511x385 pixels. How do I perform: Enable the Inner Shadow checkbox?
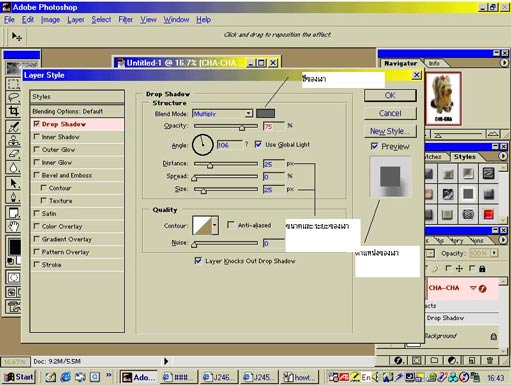(37, 137)
